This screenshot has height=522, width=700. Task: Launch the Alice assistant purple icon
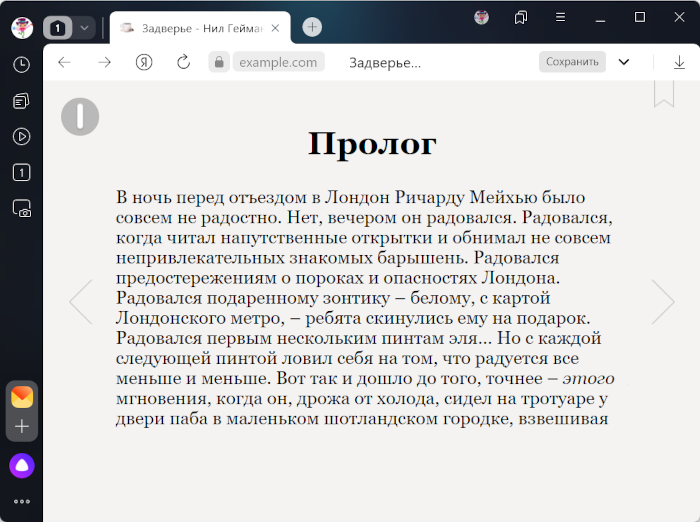[x=22, y=466]
